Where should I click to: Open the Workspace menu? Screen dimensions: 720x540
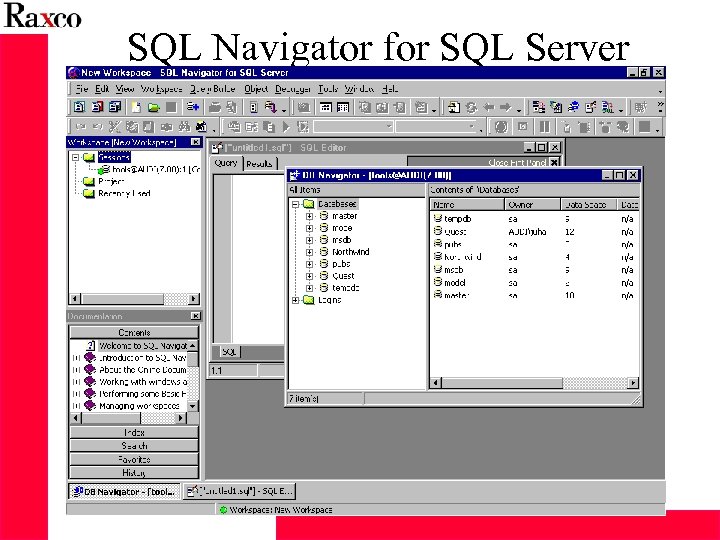(x=161, y=89)
